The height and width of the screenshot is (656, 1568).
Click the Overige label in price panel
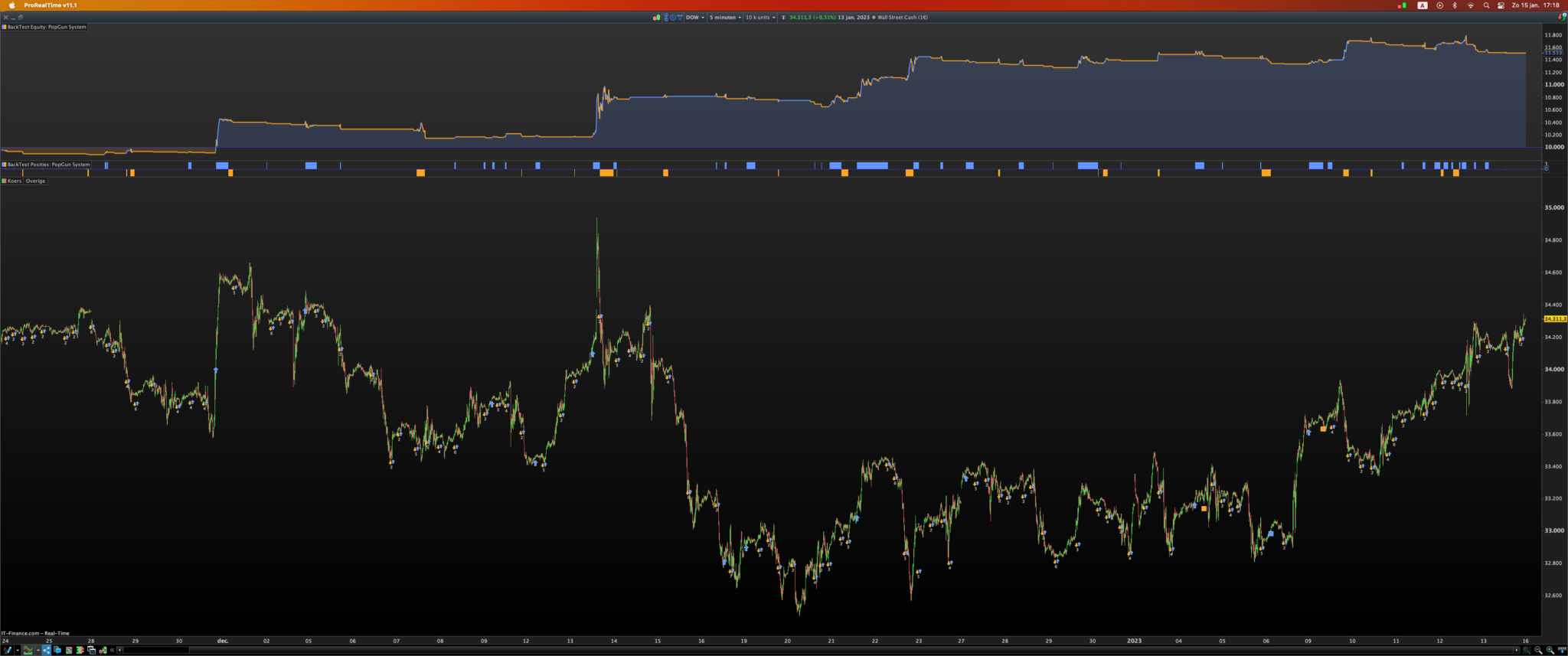(x=35, y=181)
